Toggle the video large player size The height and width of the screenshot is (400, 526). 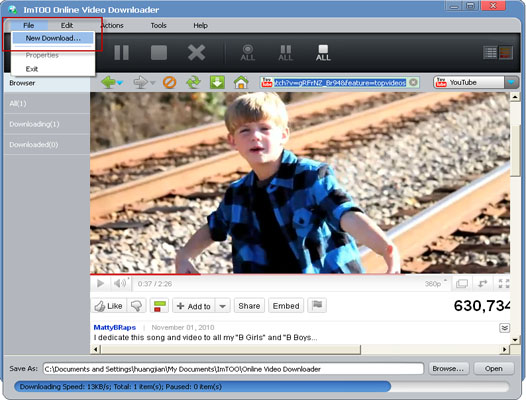point(462,284)
